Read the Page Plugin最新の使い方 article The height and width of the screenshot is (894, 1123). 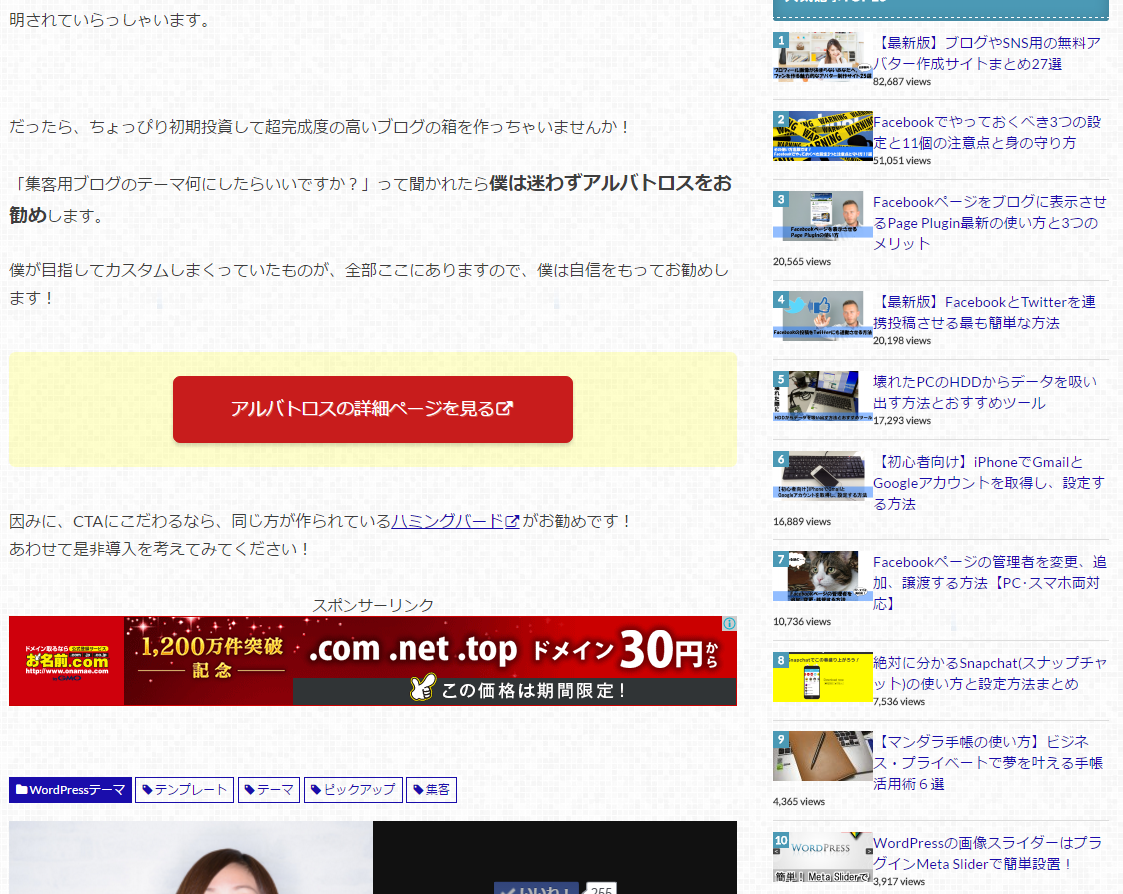tap(990, 223)
